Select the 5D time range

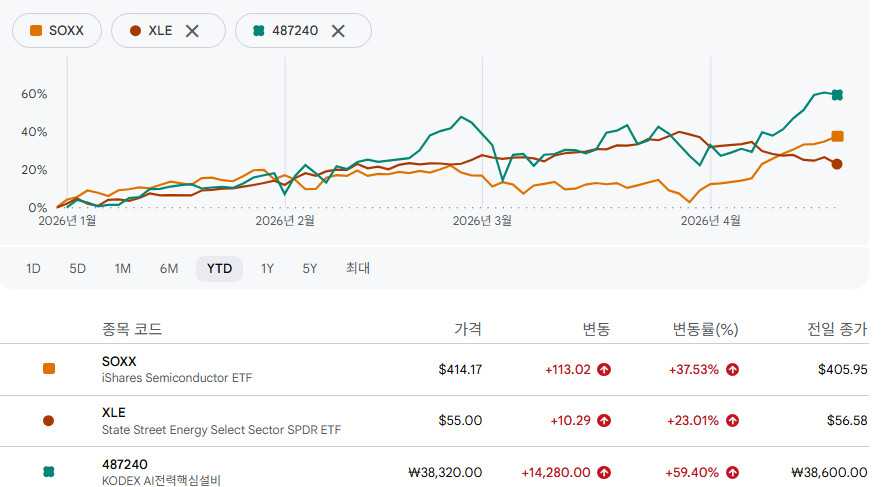click(77, 268)
